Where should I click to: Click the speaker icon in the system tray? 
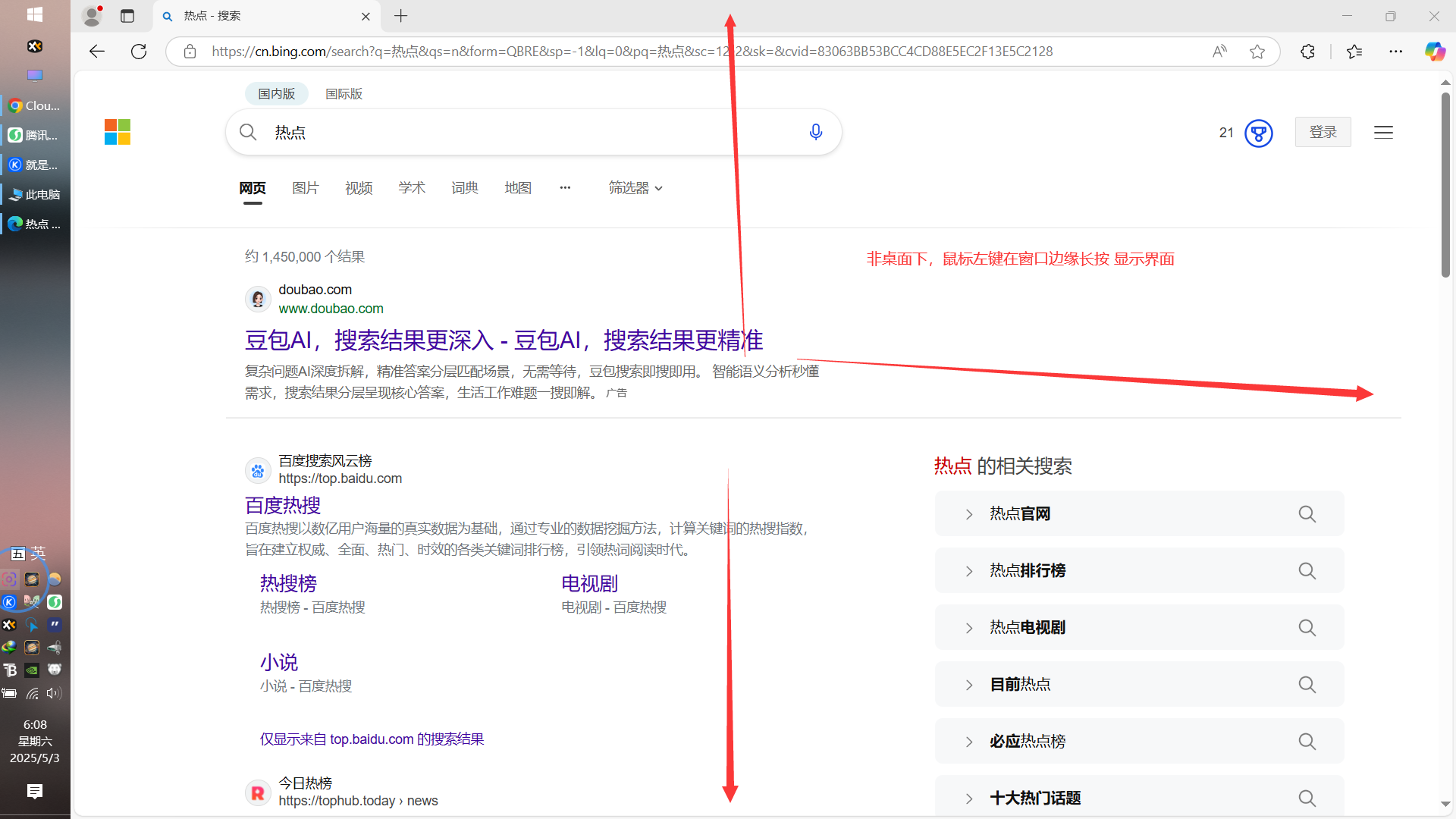click(x=53, y=692)
